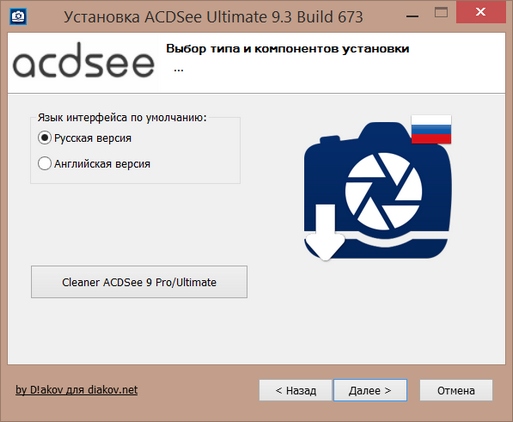The image size is (513, 422).
Task: Click the acdsee logo in header
Action: [x=83, y=60]
